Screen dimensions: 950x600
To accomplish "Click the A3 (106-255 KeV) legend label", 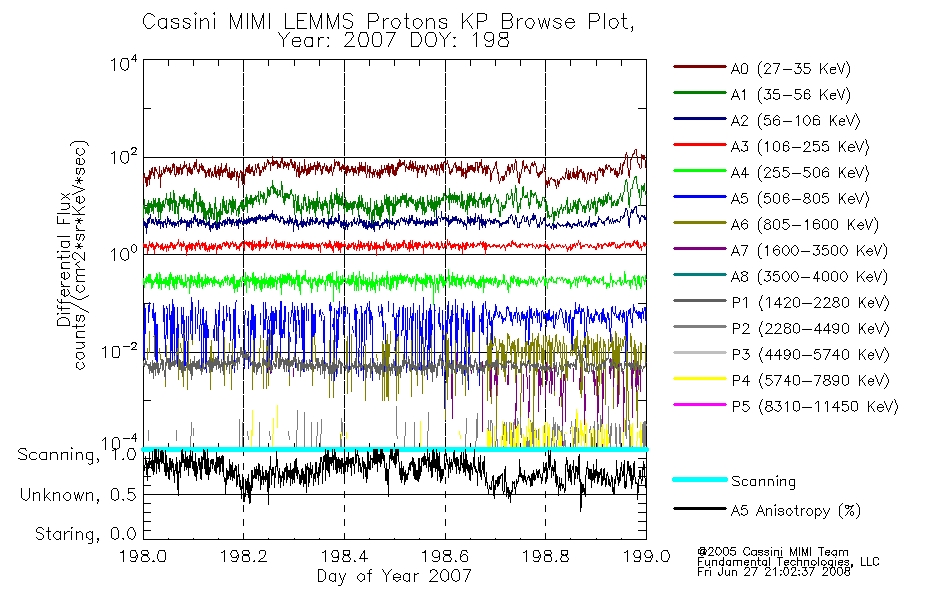I will coord(800,147).
